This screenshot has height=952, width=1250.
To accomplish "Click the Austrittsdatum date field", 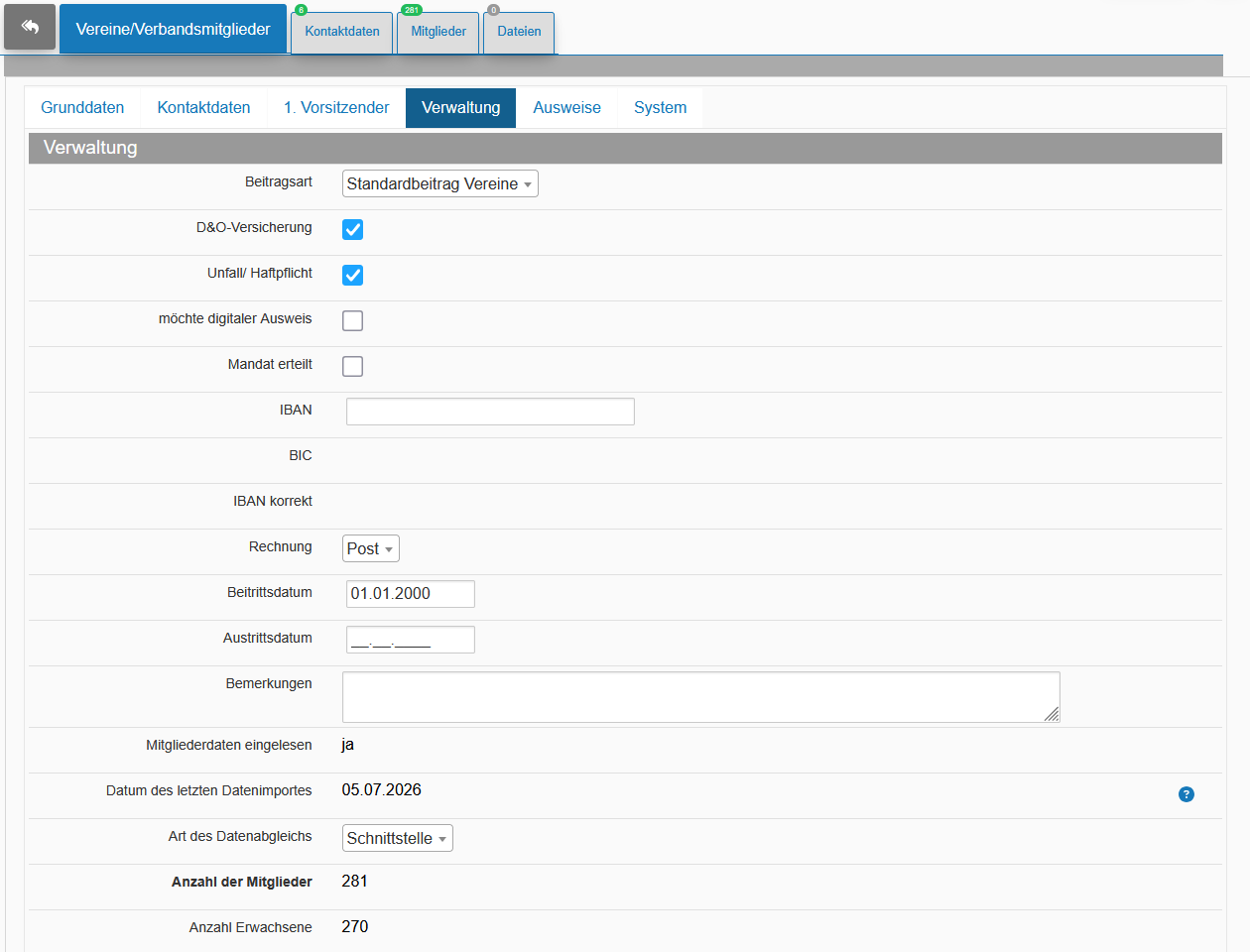I will click(411, 640).
